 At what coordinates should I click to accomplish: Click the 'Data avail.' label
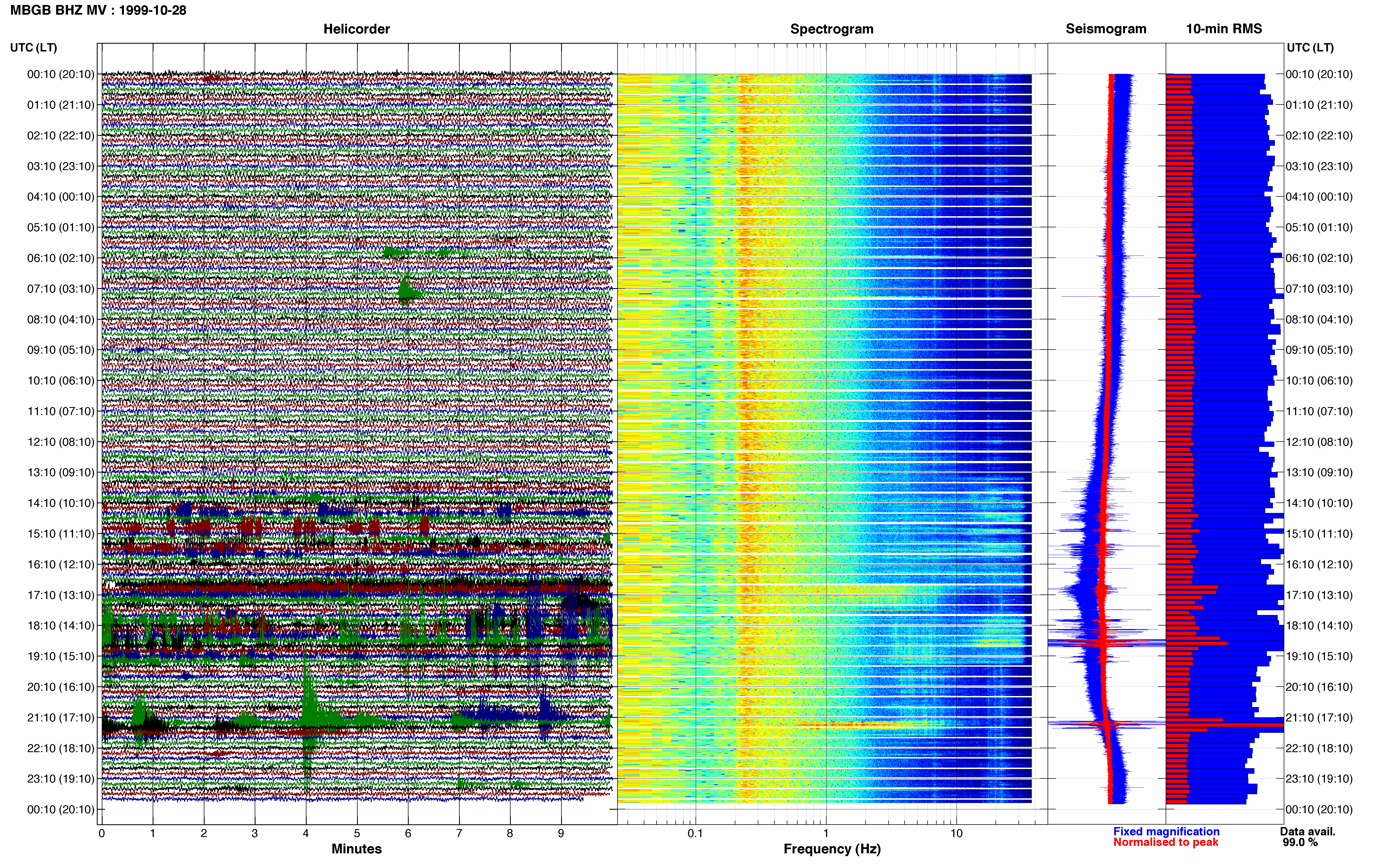[1308, 831]
